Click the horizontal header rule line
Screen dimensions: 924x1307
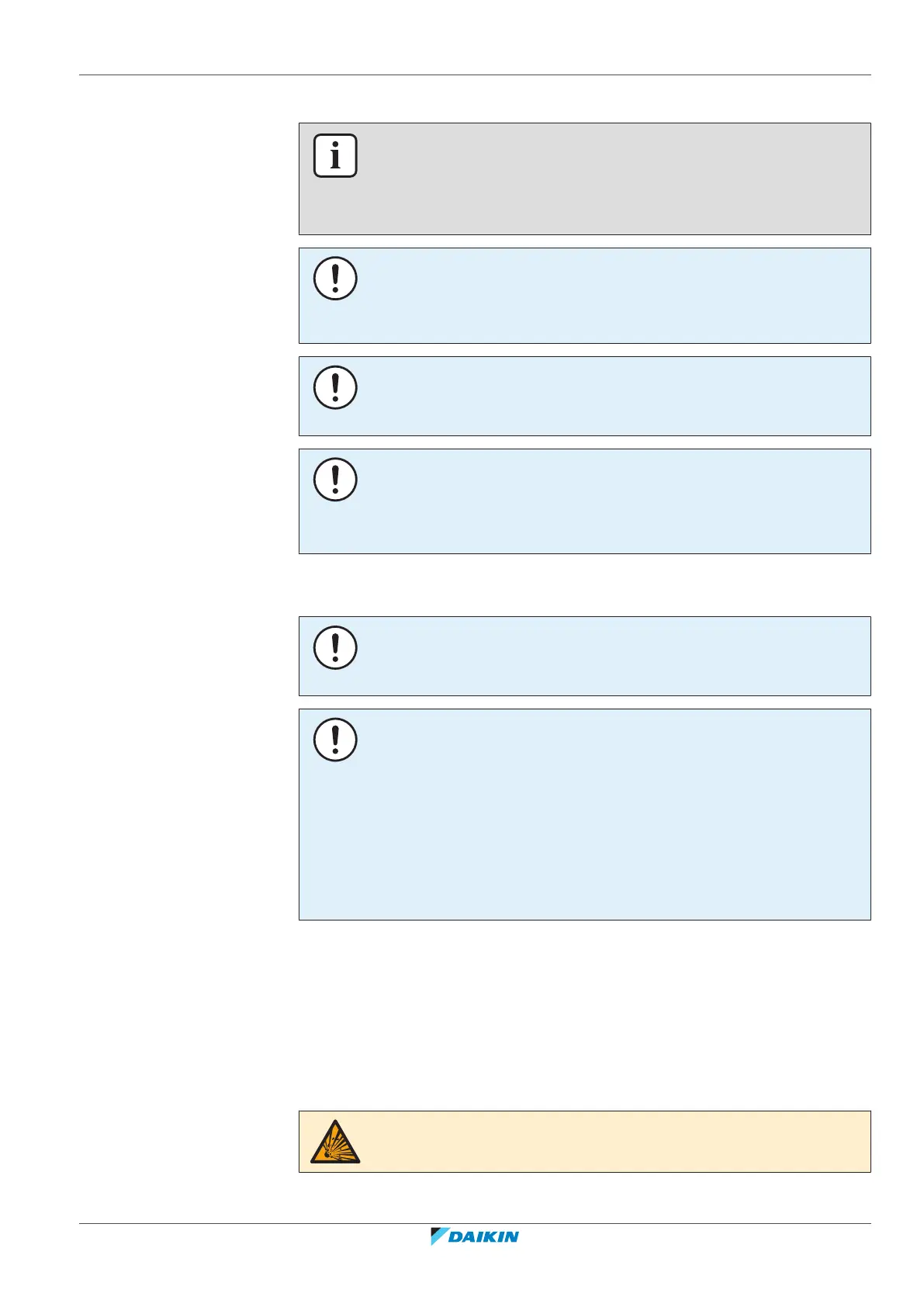475,75
